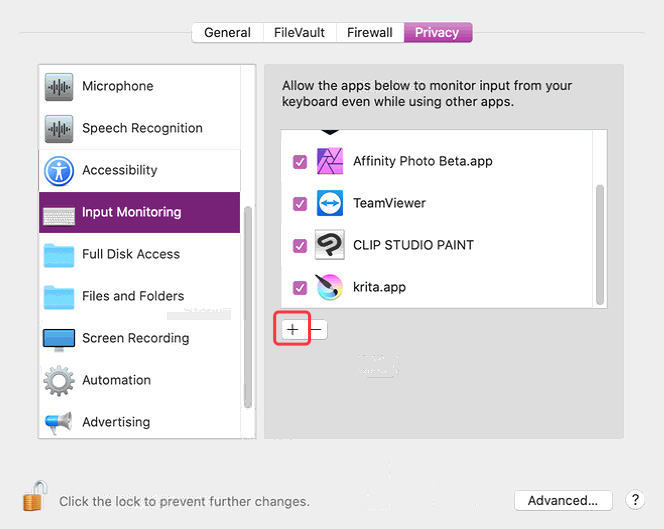Select Files and Folders in the list

140,296
